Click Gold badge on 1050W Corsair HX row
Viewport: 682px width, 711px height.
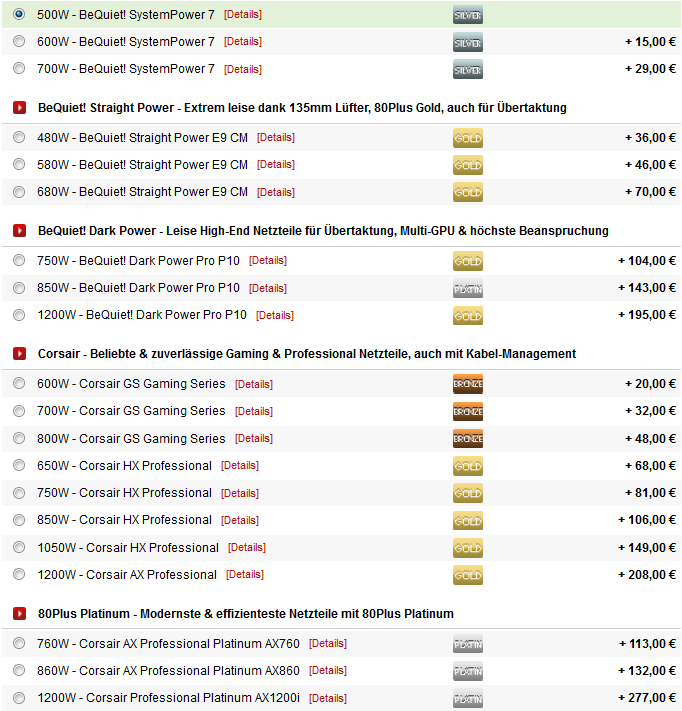coord(468,548)
